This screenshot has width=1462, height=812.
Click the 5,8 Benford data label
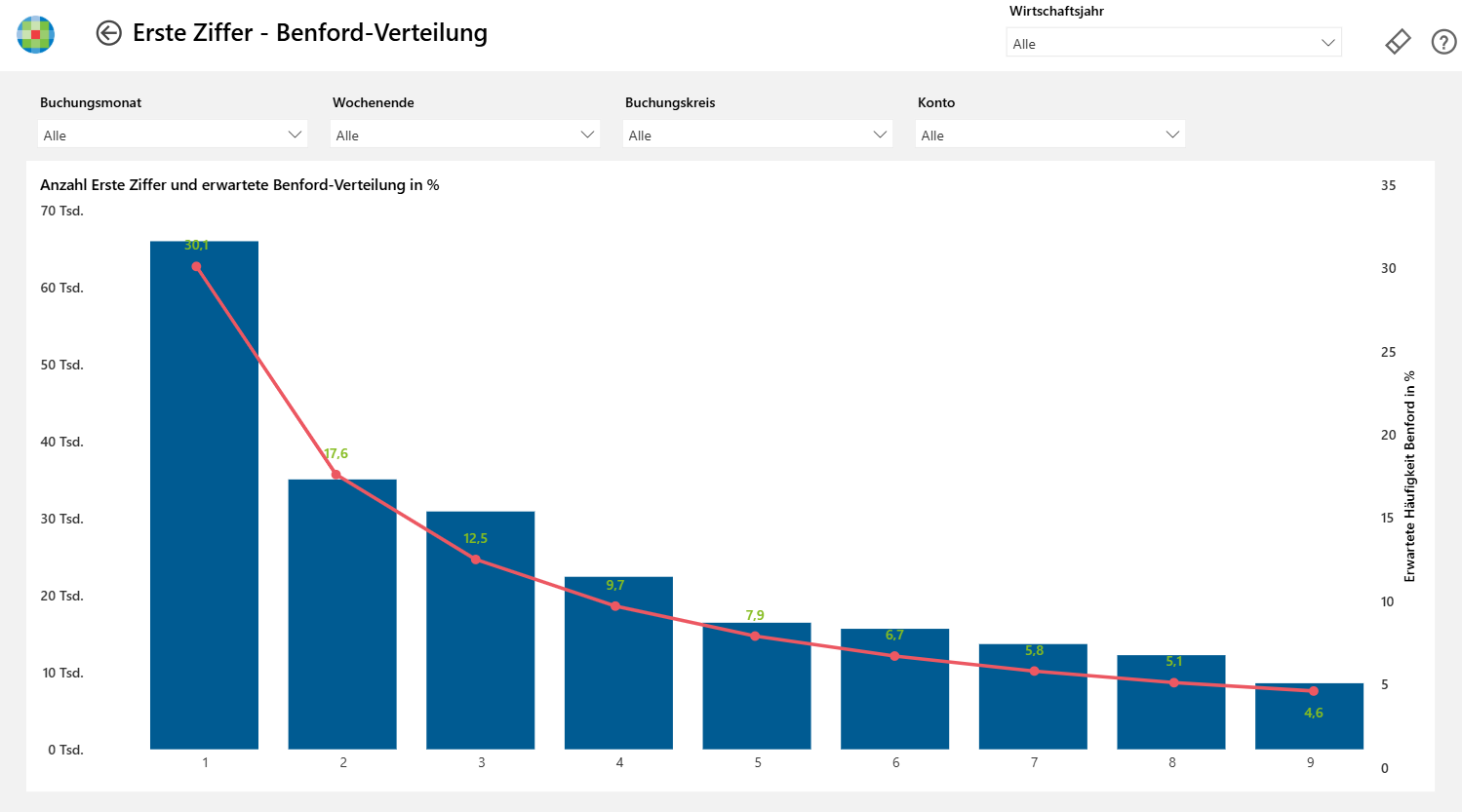1034,650
